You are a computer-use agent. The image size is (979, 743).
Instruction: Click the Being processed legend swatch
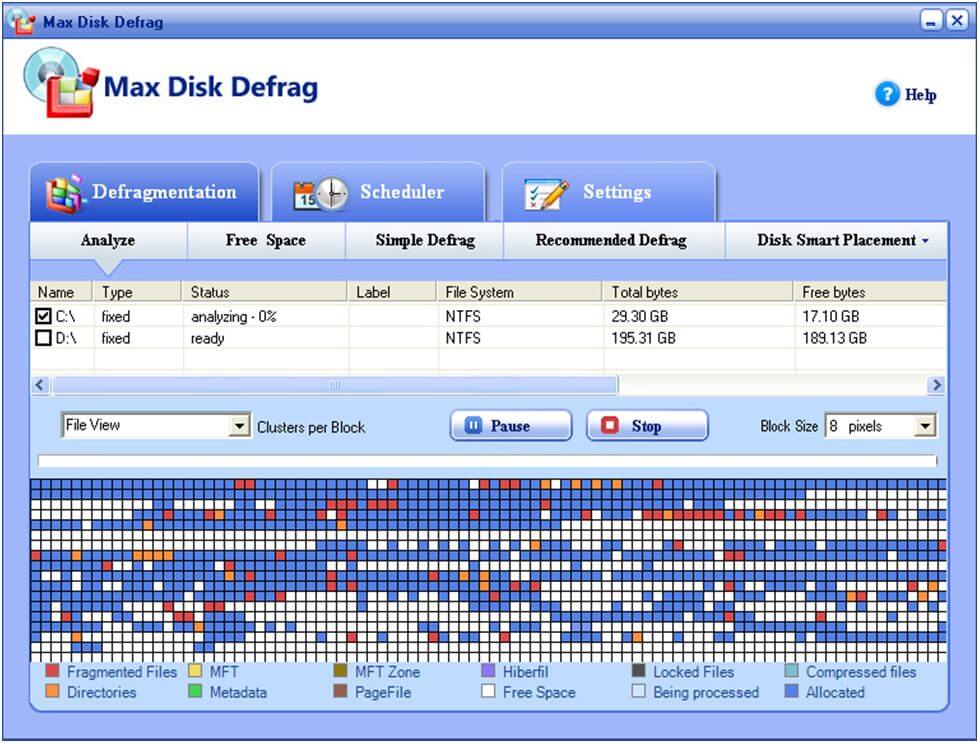click(x=638, y=691)
